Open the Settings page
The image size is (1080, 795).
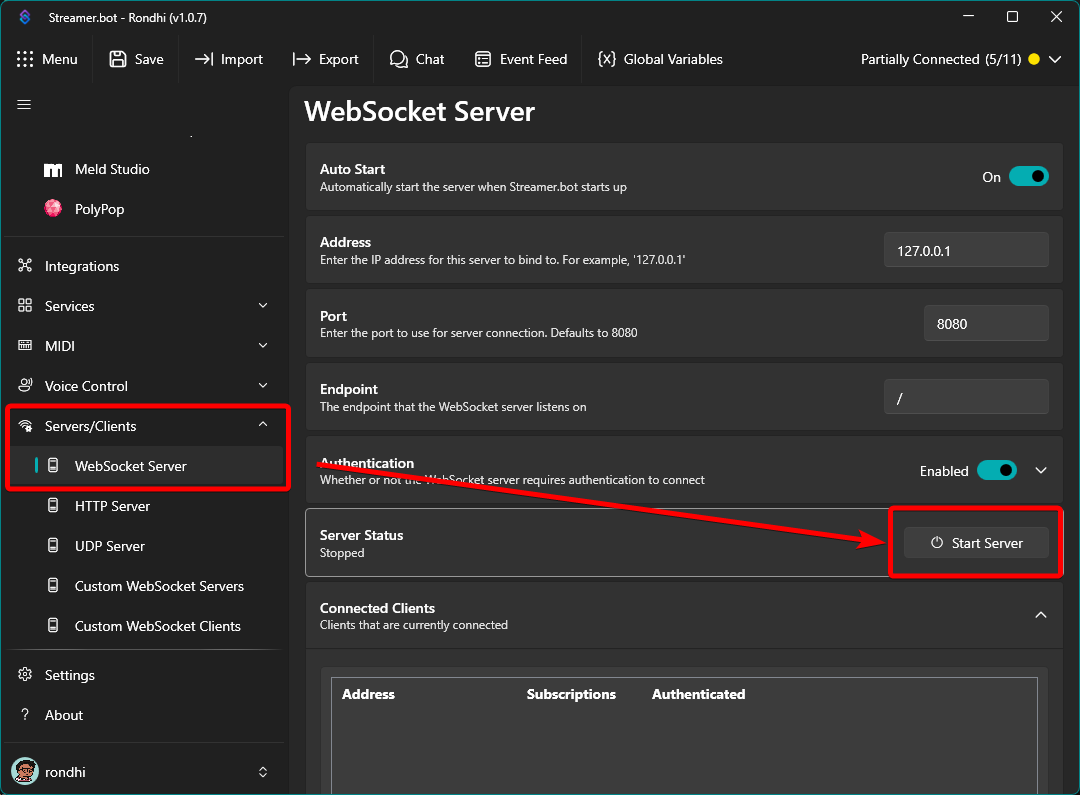click(145, 674)
